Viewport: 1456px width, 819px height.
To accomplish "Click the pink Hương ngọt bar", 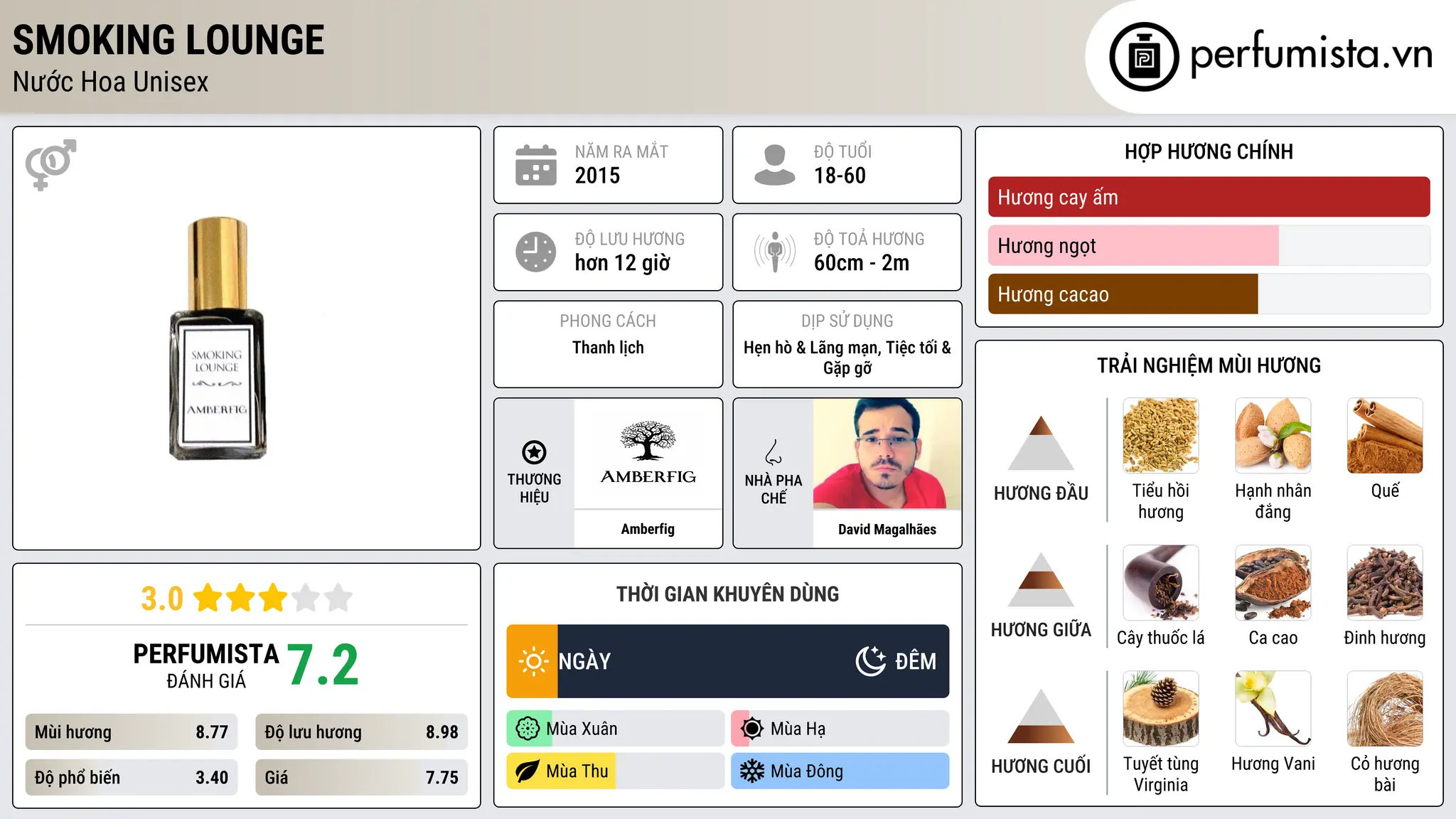I will point(1133,245).
